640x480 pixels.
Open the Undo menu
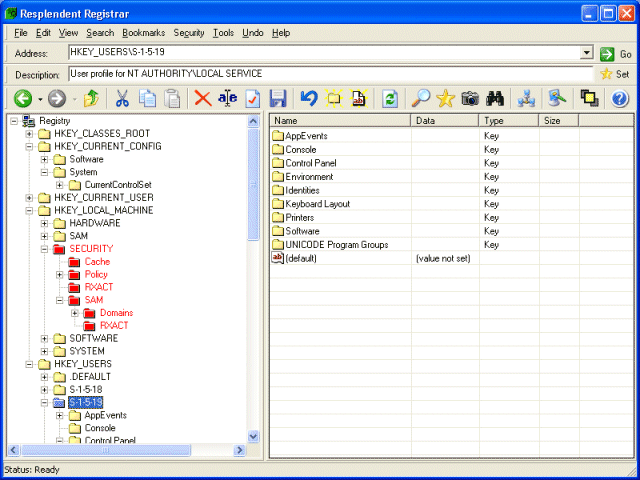(253, 33)
